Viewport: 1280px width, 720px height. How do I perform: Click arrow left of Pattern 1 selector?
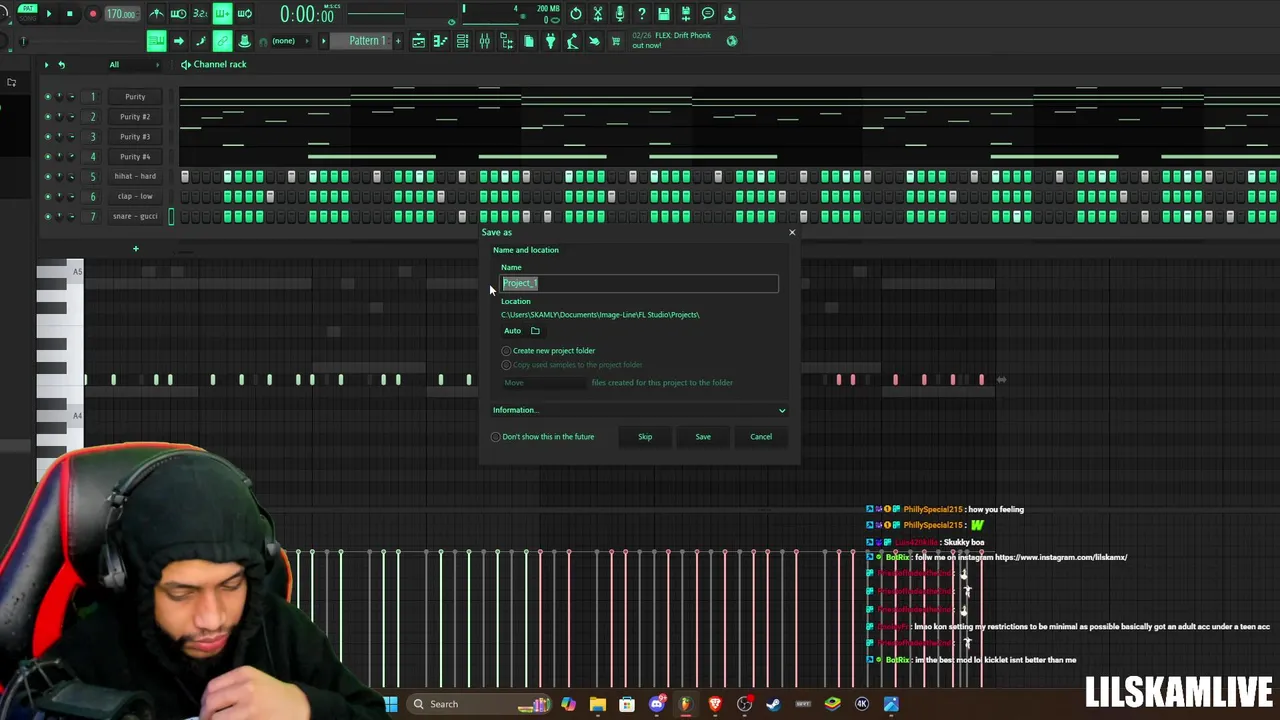[x=323, y=41]
